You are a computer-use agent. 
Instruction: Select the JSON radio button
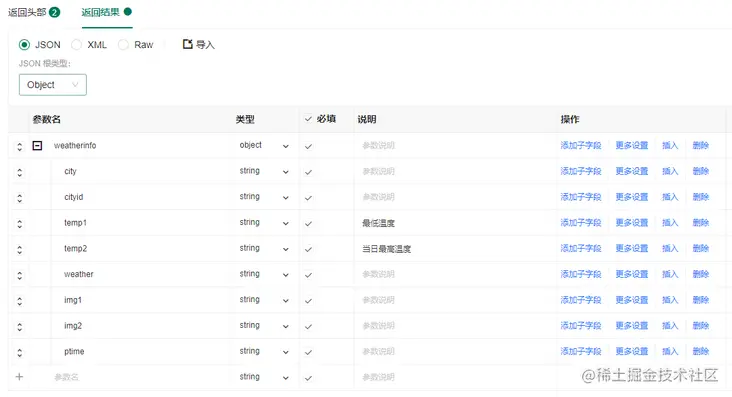point(24,45)
